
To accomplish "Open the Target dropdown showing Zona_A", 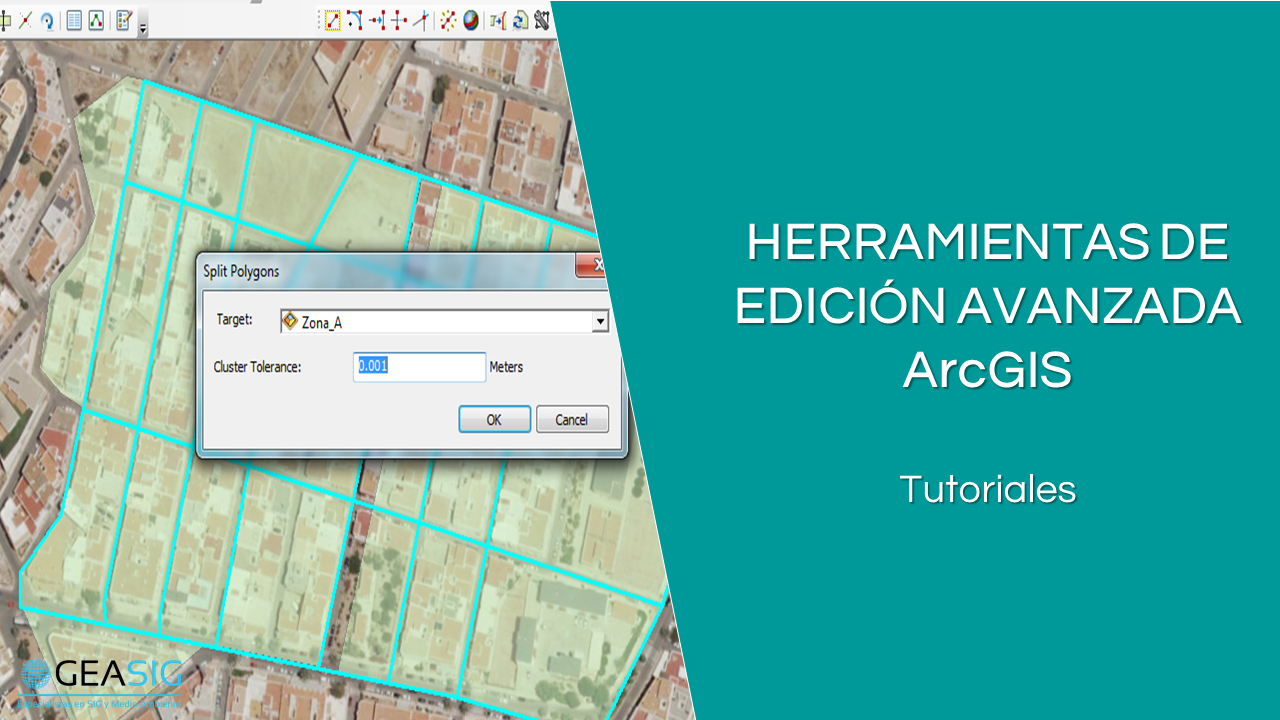I will click(599, 322).
